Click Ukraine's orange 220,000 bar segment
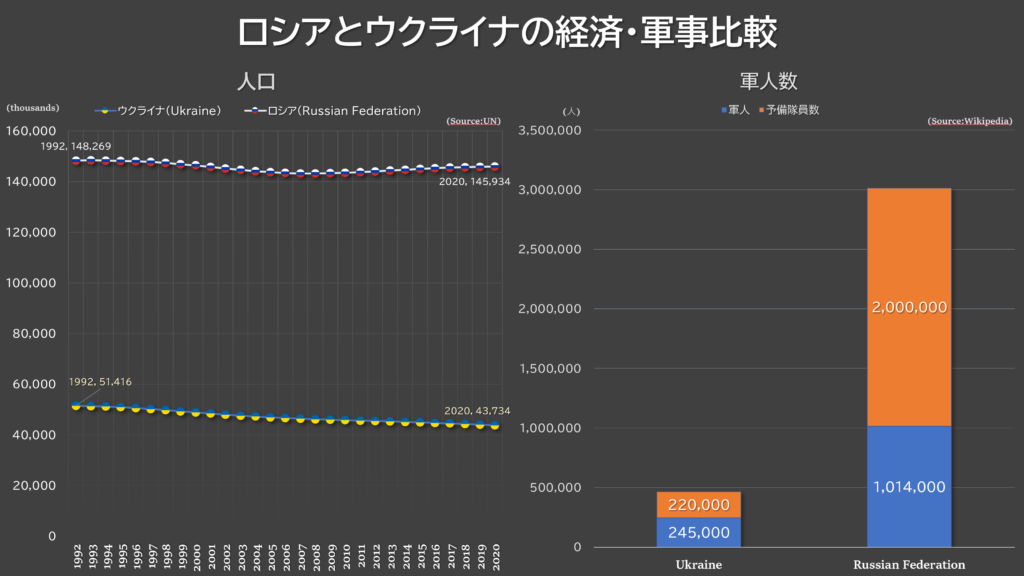Screen dimensions: 1024x576 click(x=699, y=505)
